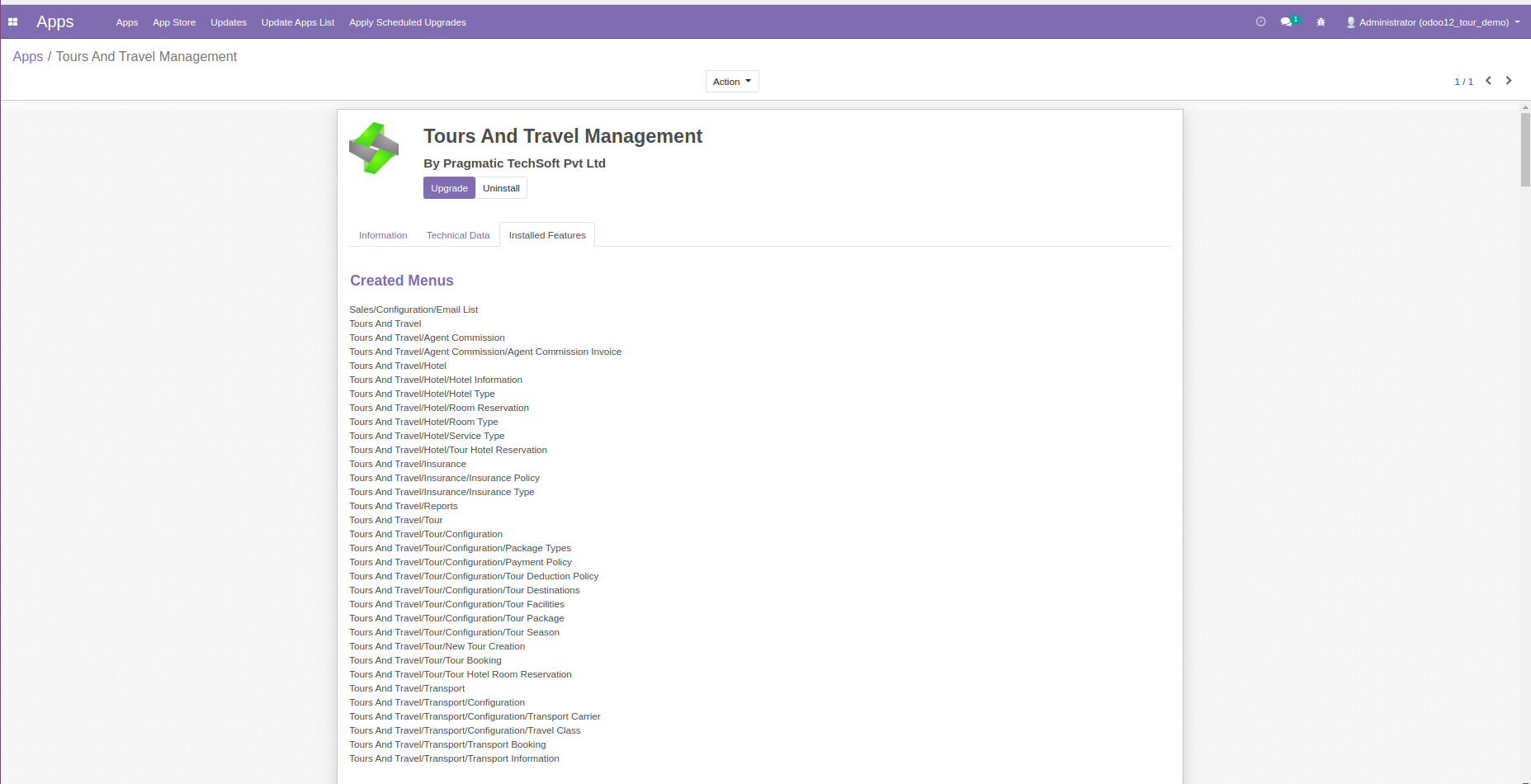Screen dimensions: 1531x784
Task: Click the 'Configuration/Payment Policy' entry
Action: coord(461,562)
